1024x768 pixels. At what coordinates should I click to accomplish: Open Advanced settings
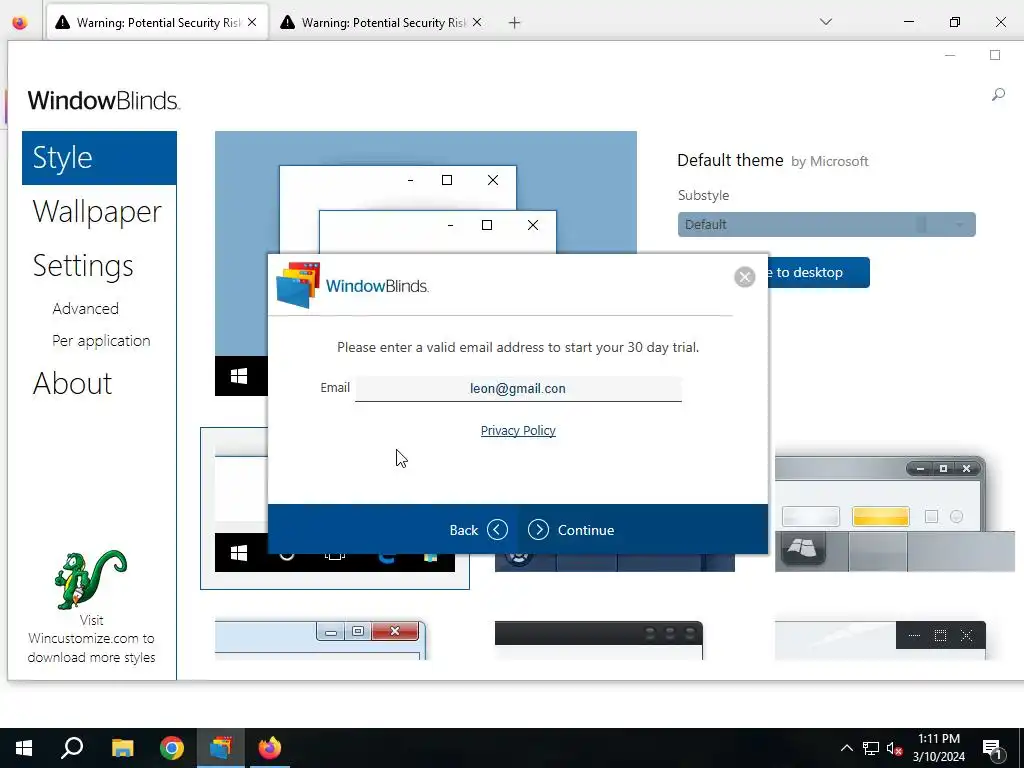point(86,308)
